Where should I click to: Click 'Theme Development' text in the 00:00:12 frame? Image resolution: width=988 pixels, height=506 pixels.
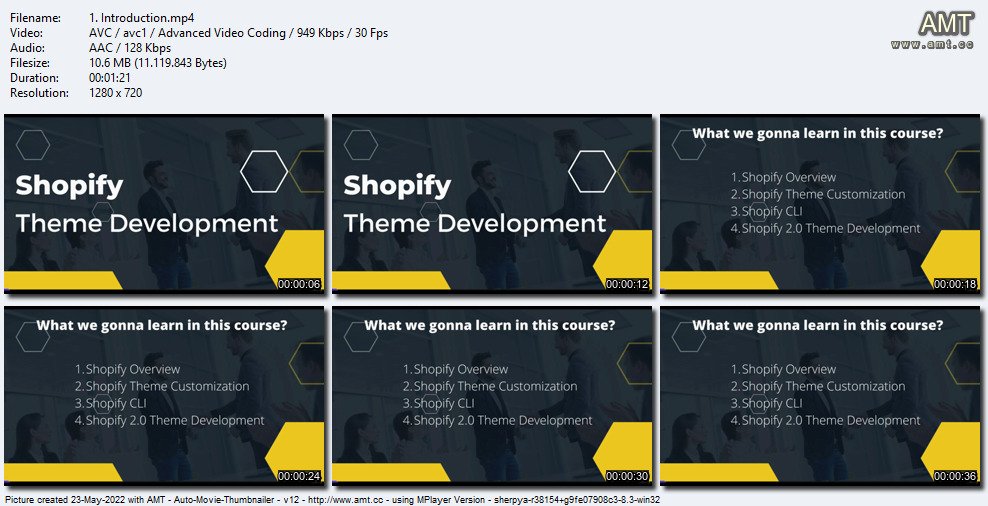pos(475,224)
